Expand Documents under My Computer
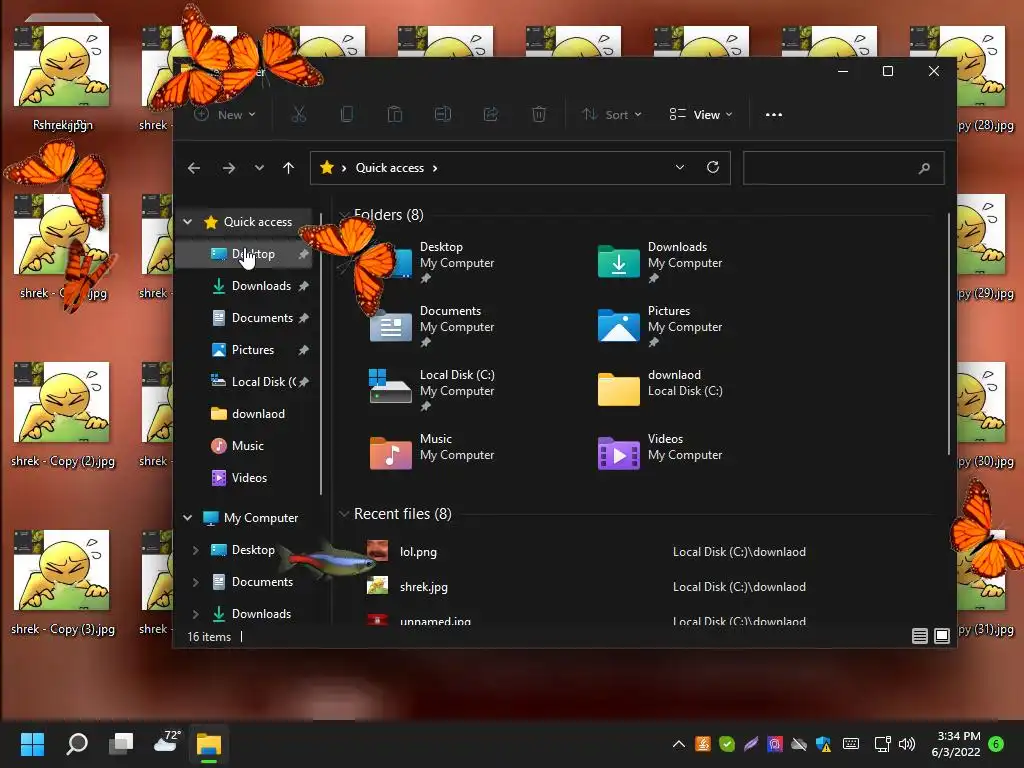Screen dimensions: 1024x768 click(x=195, y=582)
